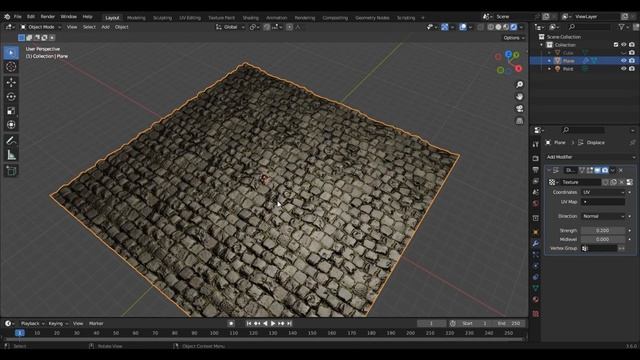This screenshot has width=640, height=360.
Task: Toggle auto keying record button
Action: click(231, 323)
